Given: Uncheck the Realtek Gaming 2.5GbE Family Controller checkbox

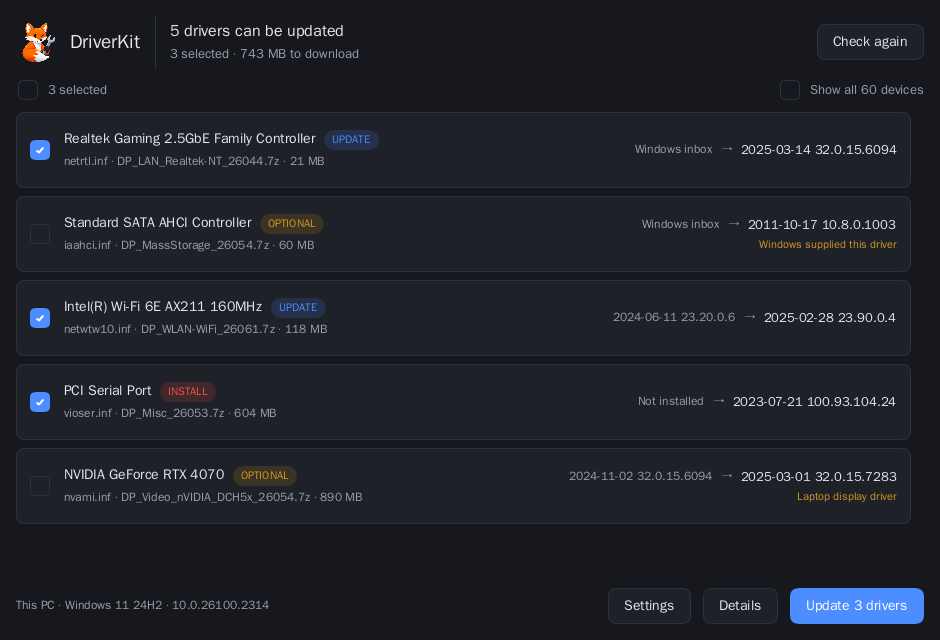Looking at the screenshot, I should point(40,150).
